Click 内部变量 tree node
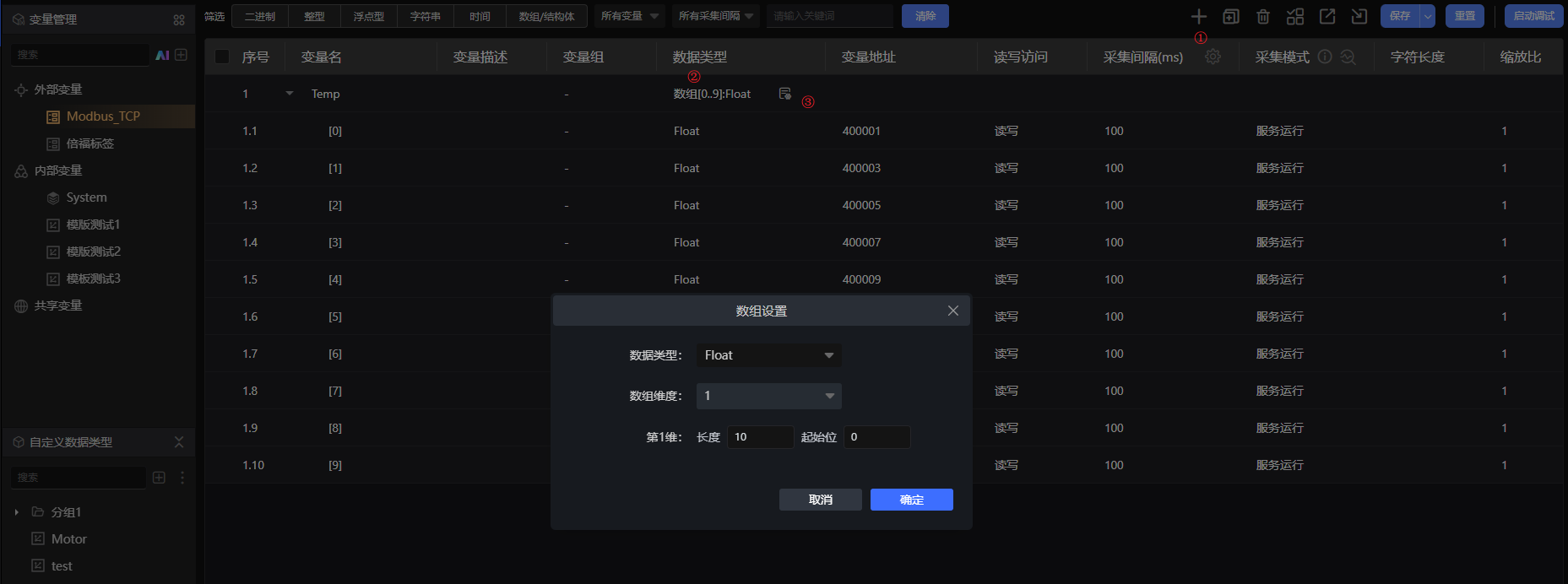The image size is (1568, 584). 57,170
